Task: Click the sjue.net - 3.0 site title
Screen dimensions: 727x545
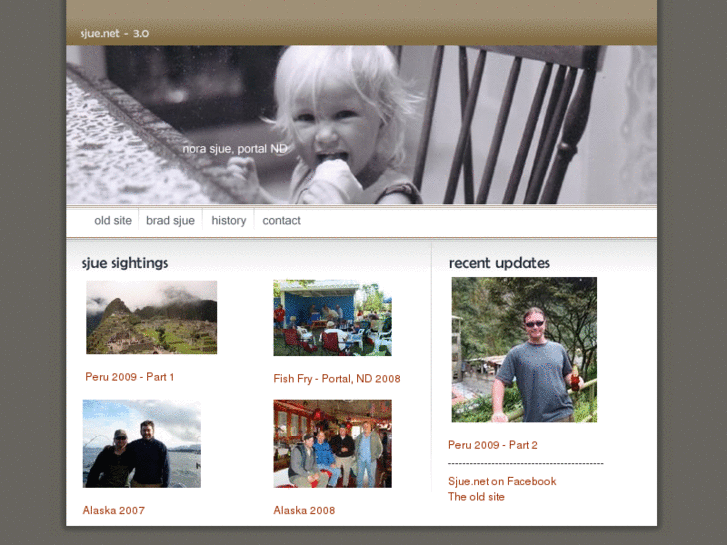Action: pos(115,33)
